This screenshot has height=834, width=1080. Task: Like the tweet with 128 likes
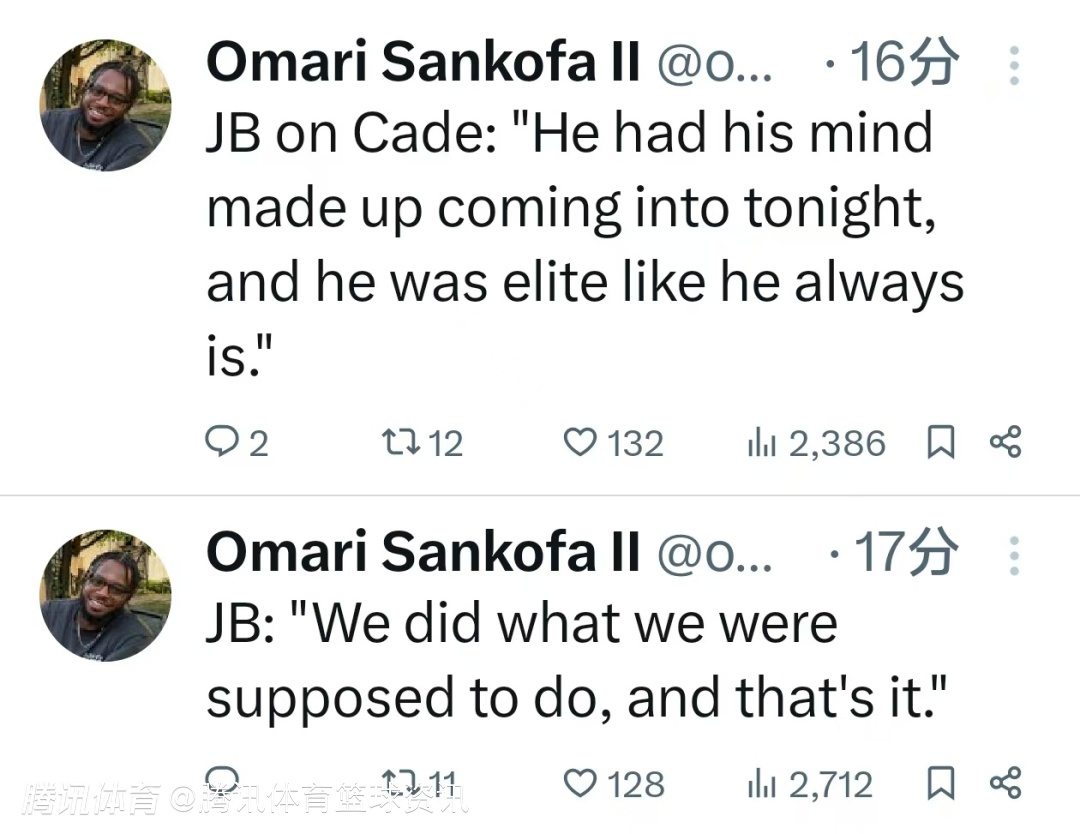pos(614,784)
